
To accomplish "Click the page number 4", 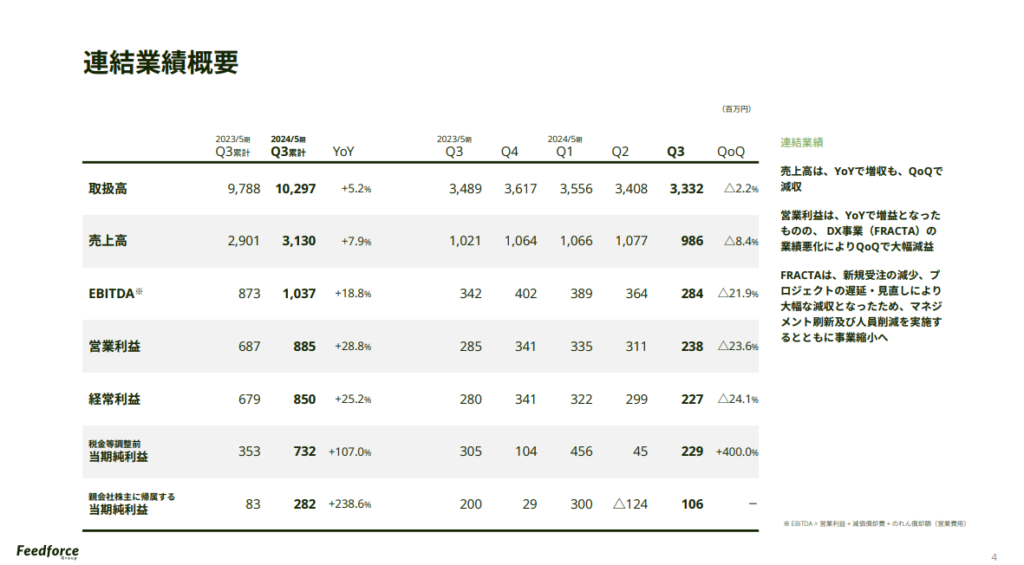I will tap(993, 556).
